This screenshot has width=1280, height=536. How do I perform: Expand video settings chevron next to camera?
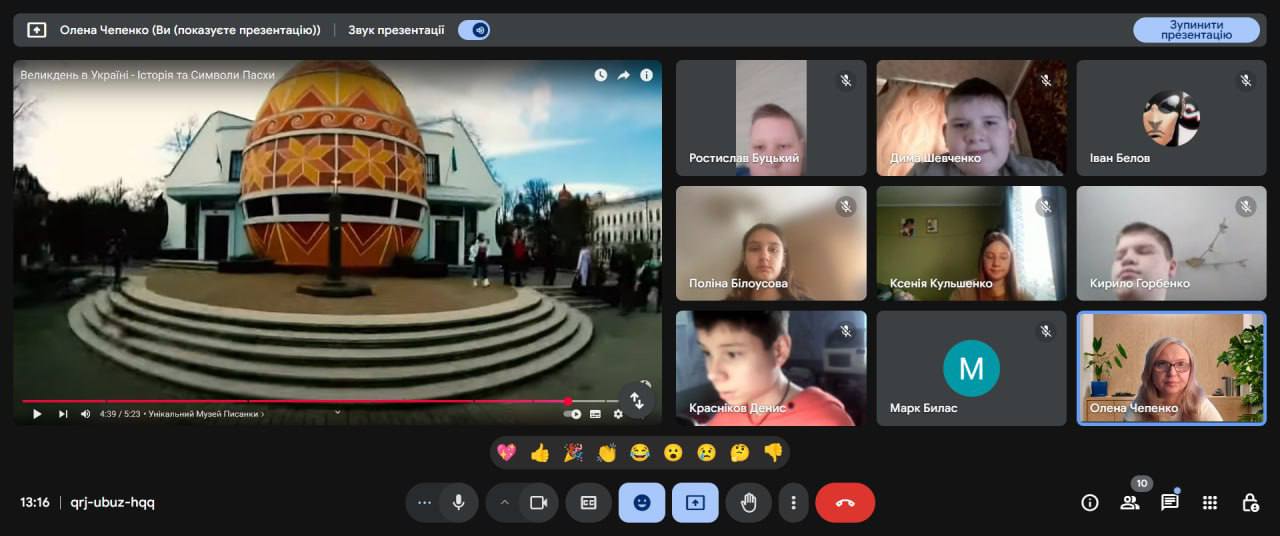click(x=505, y=503)
